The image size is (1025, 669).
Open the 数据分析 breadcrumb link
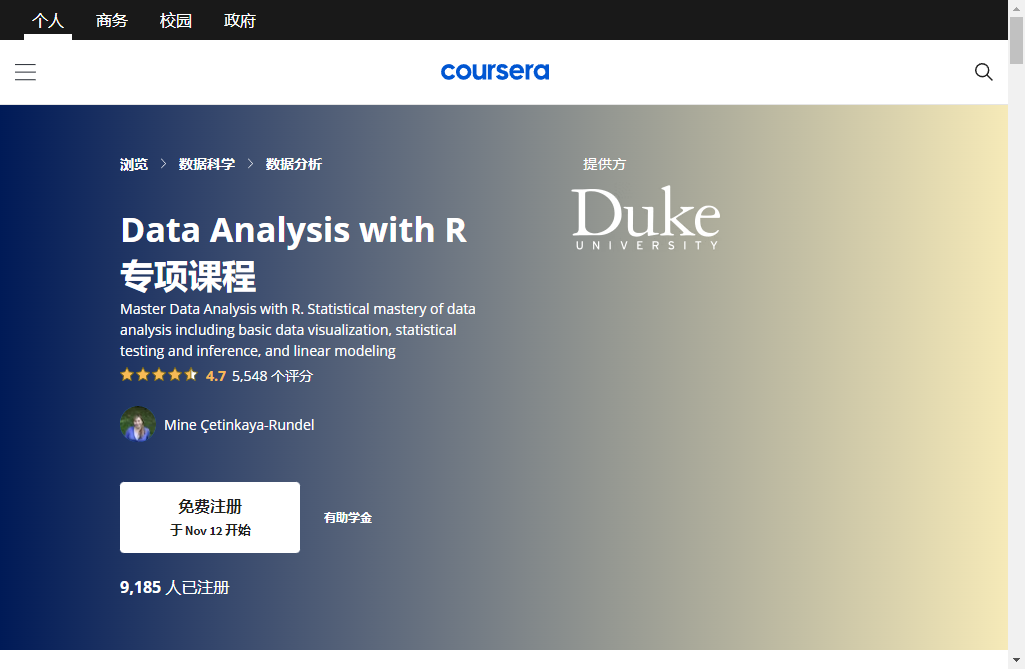click(293, 164)
